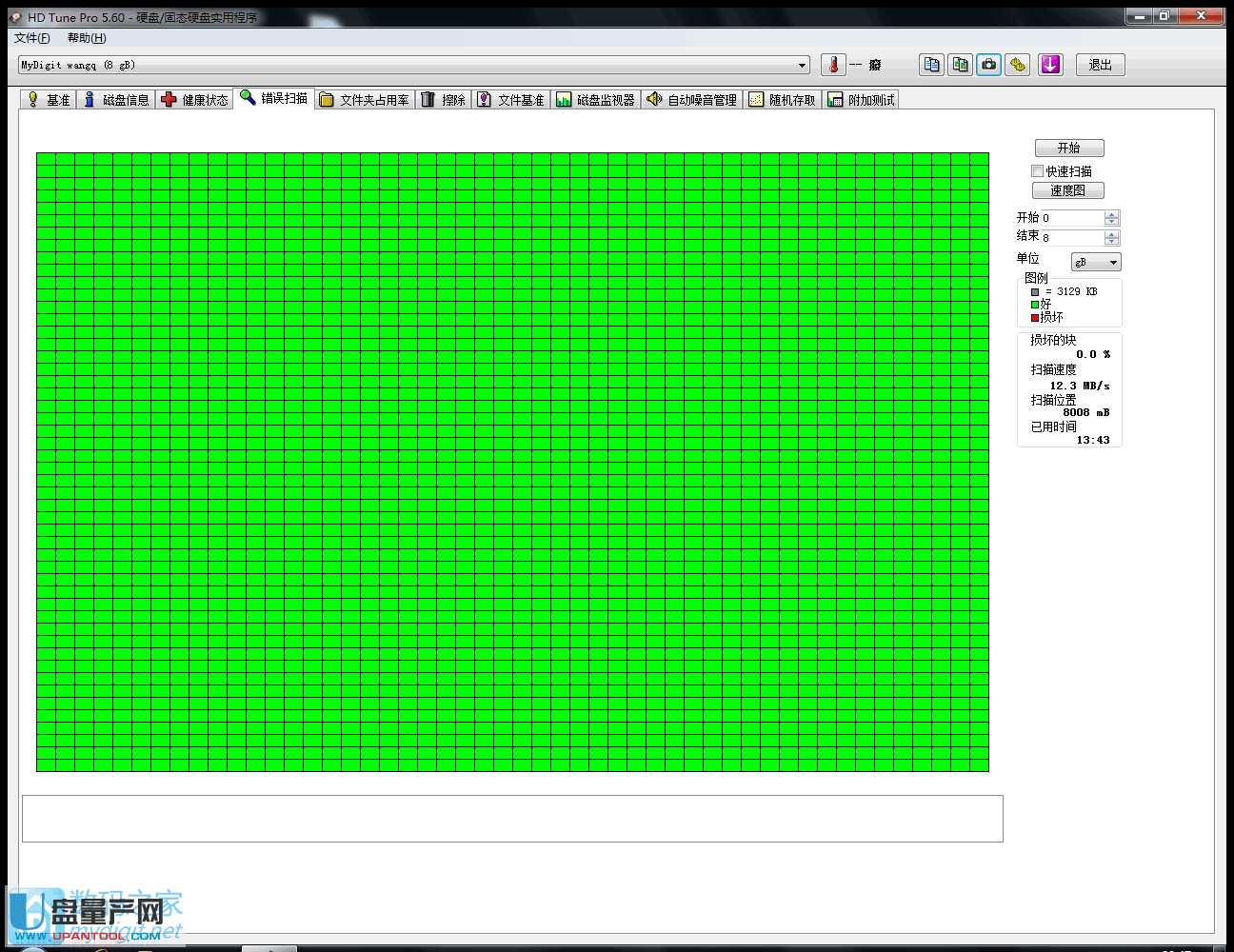
Task: Click the yellow donate icon in the toolbar
Action: [x=1018, y=64]
